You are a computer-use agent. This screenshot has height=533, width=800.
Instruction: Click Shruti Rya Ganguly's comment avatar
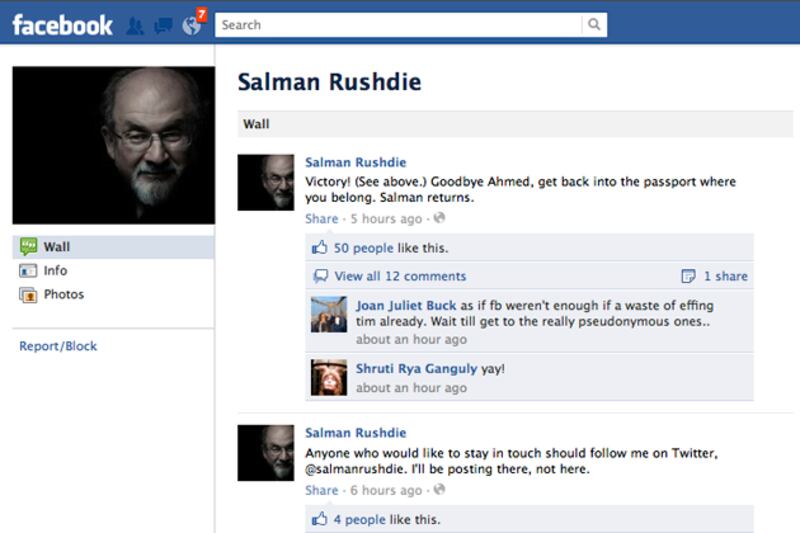[329, 377]
